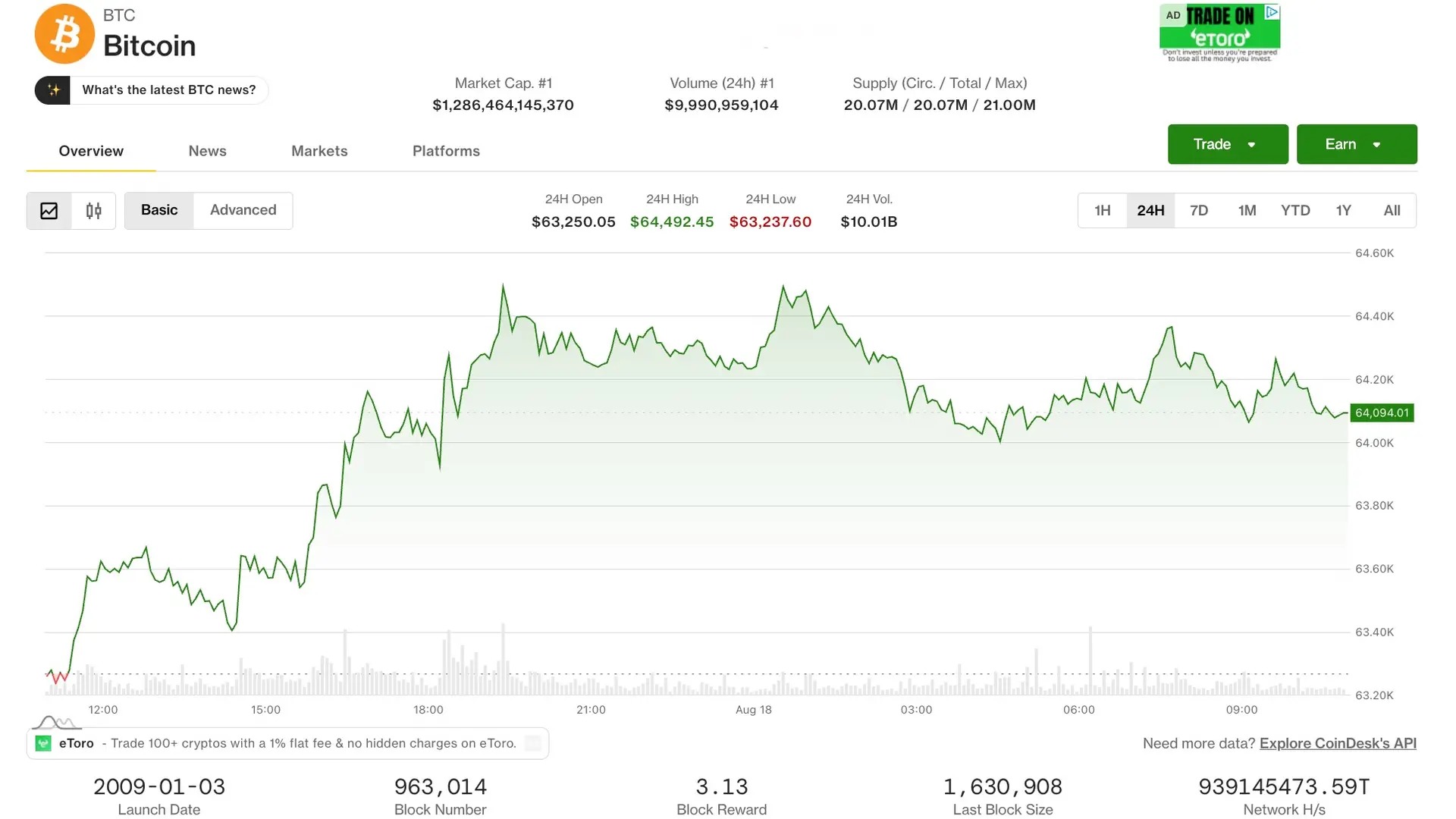Click the 24H Low value $63,237.60
1456x819 pixels.
click(x=770, y=221)
